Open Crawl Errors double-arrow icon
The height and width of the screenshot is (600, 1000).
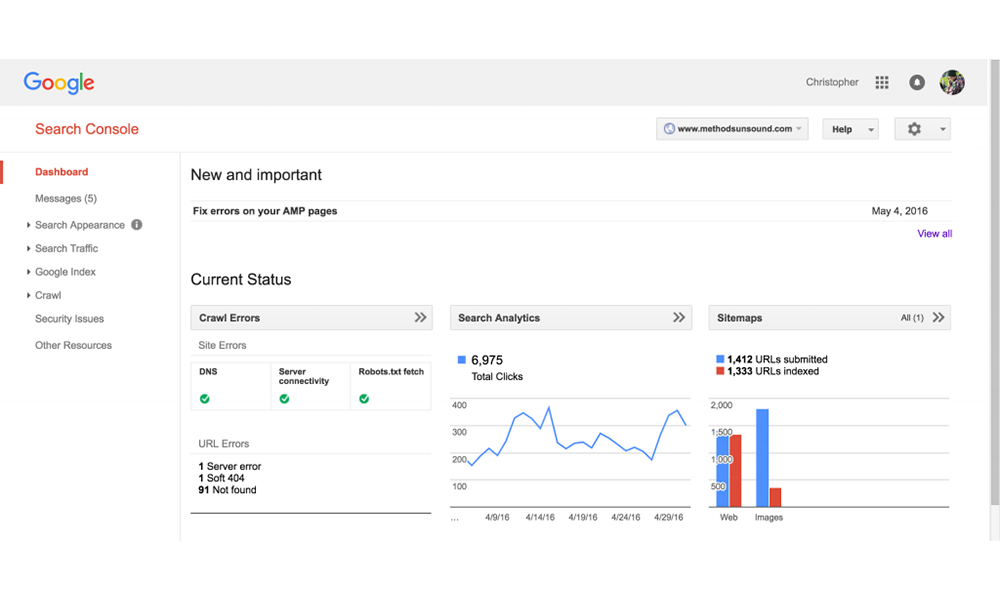421,318
